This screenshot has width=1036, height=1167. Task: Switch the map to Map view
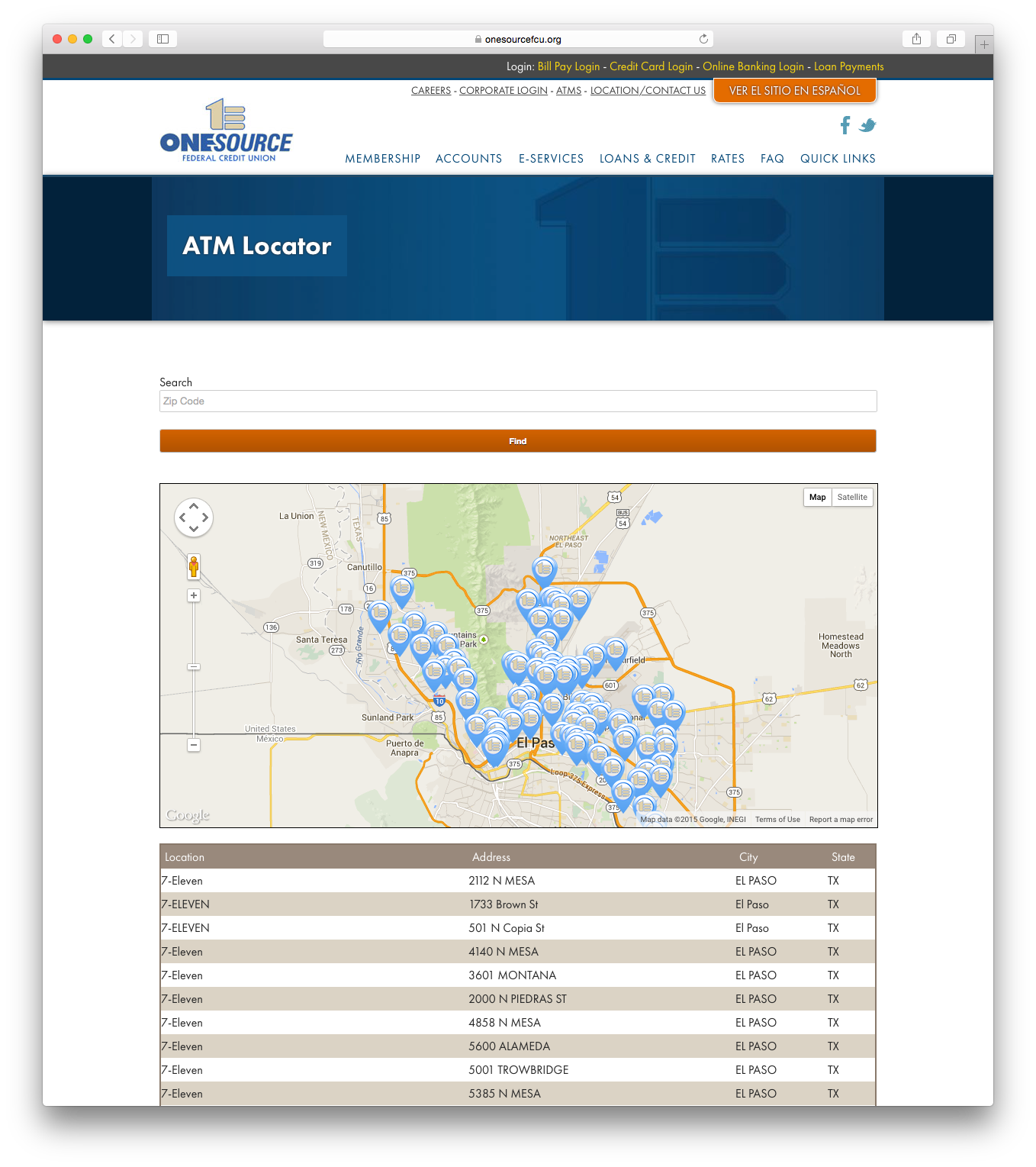(x=817, y=497)
